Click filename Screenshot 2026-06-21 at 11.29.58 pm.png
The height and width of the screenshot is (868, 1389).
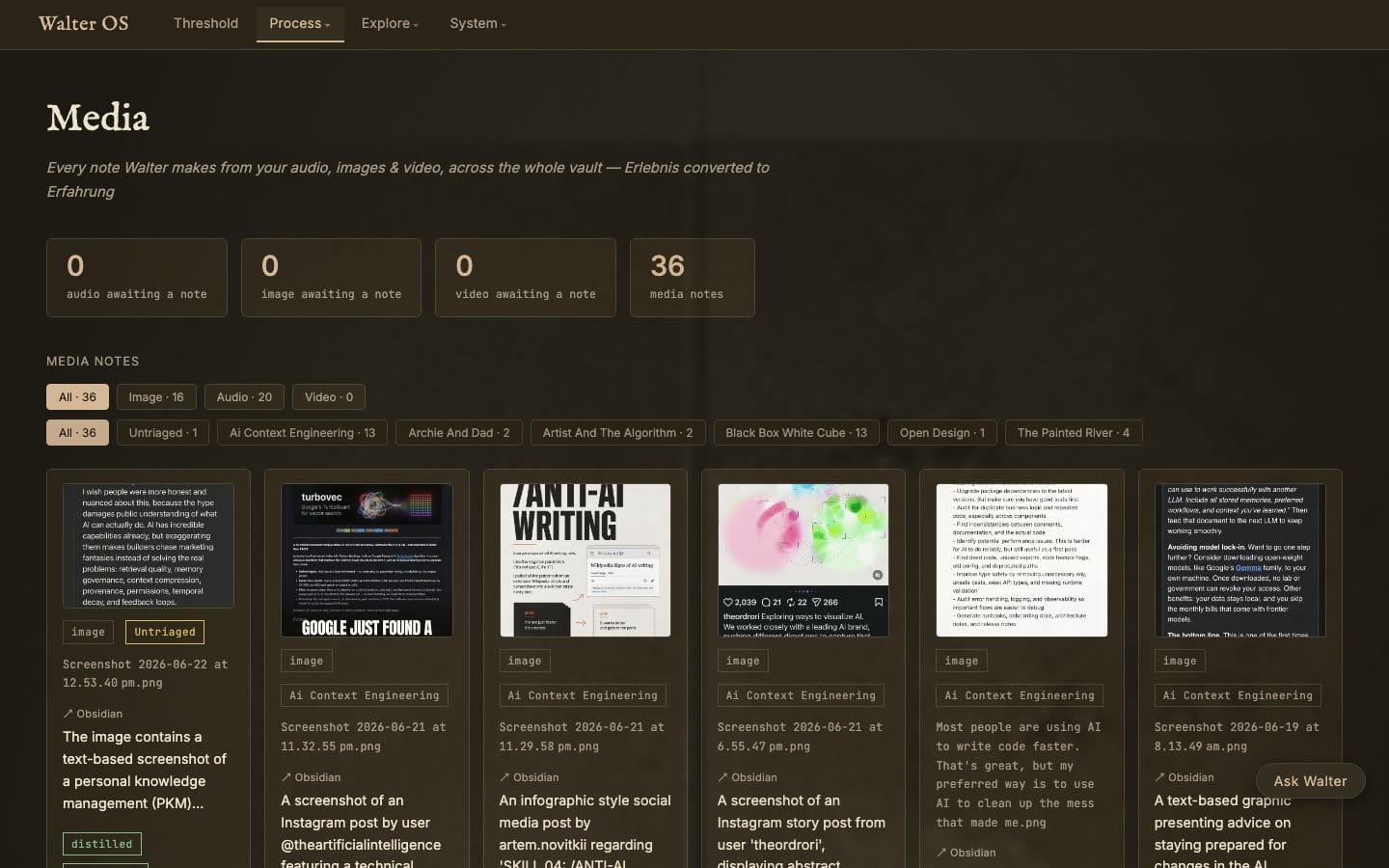tap(582, 737)
